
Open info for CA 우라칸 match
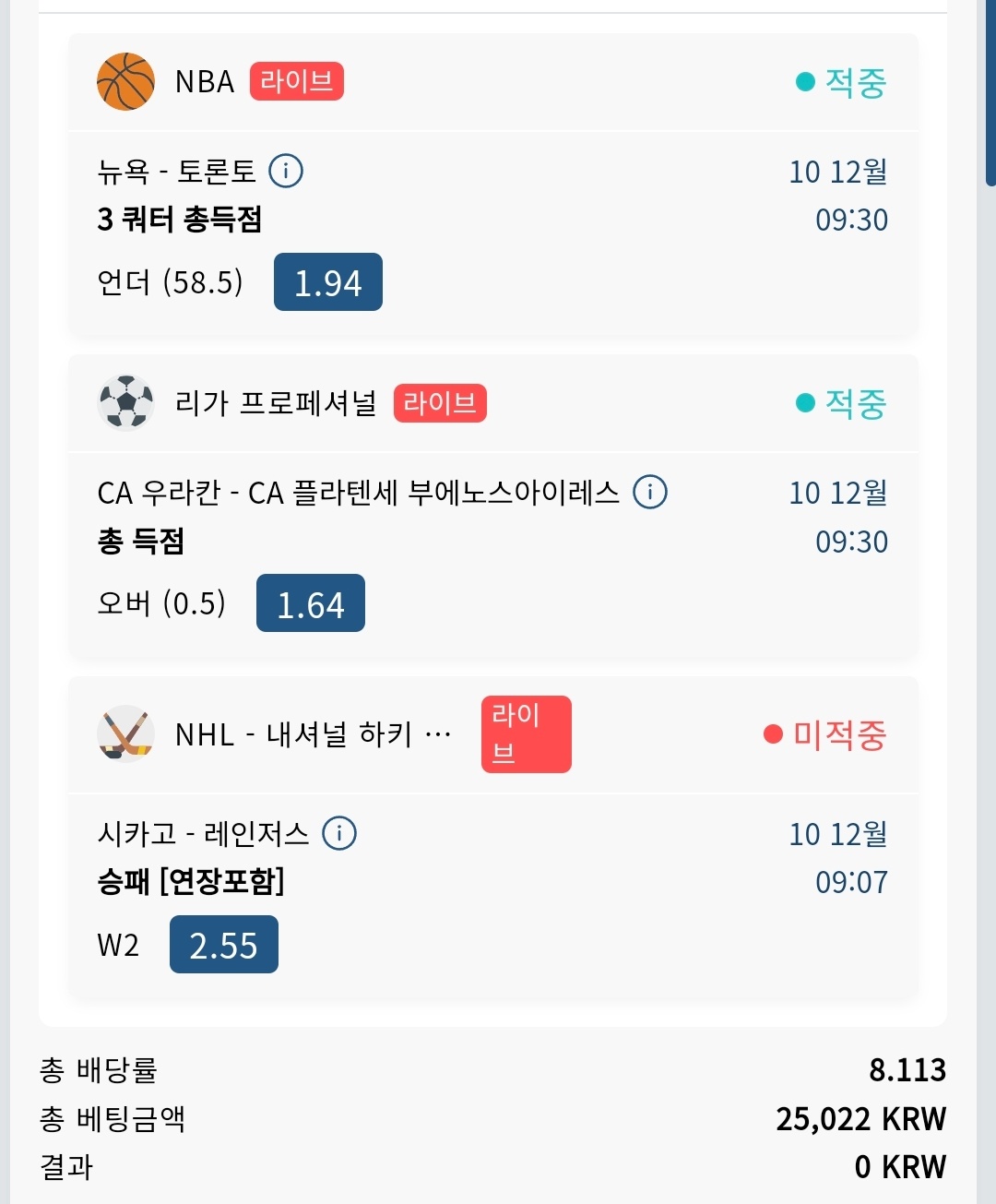click(x=650, y=492)
